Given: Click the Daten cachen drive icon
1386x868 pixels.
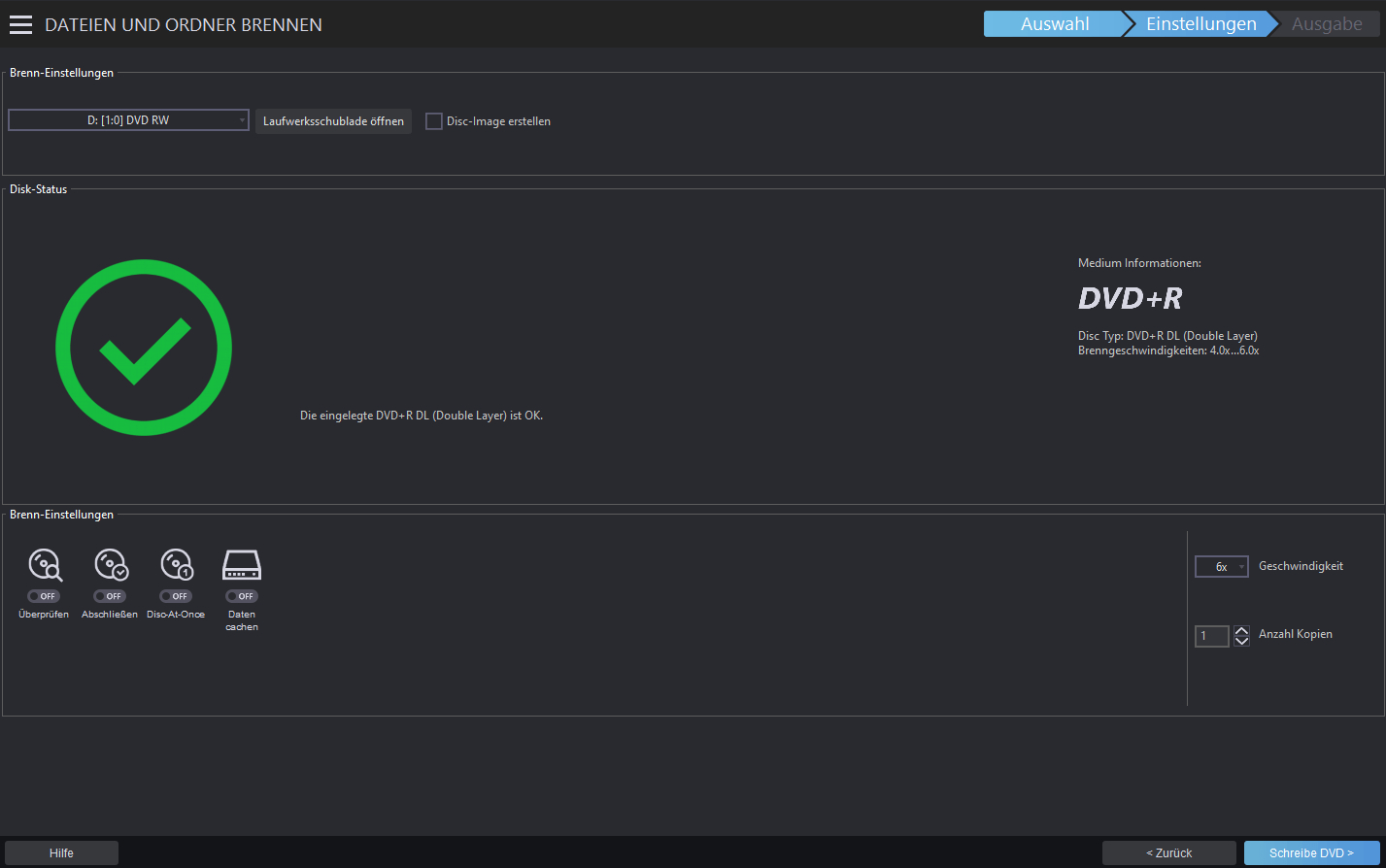Looking at the screenshot, I should coord(242,565).
